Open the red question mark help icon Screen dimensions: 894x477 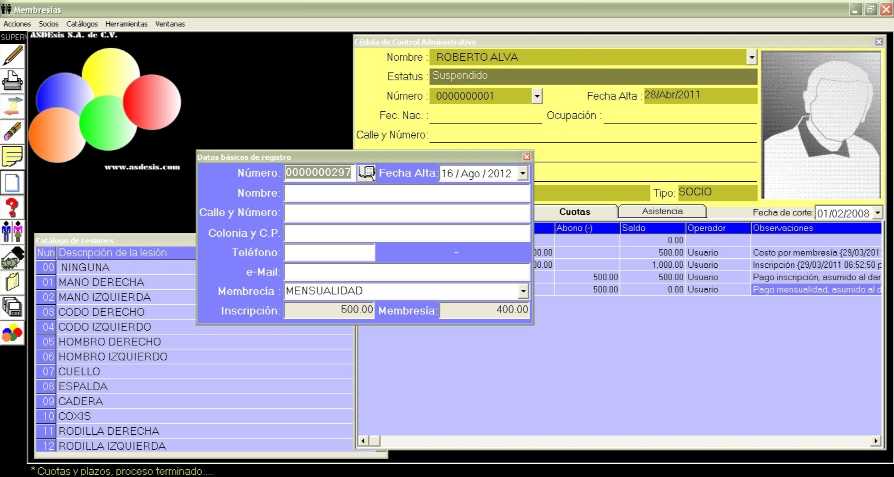12,208
